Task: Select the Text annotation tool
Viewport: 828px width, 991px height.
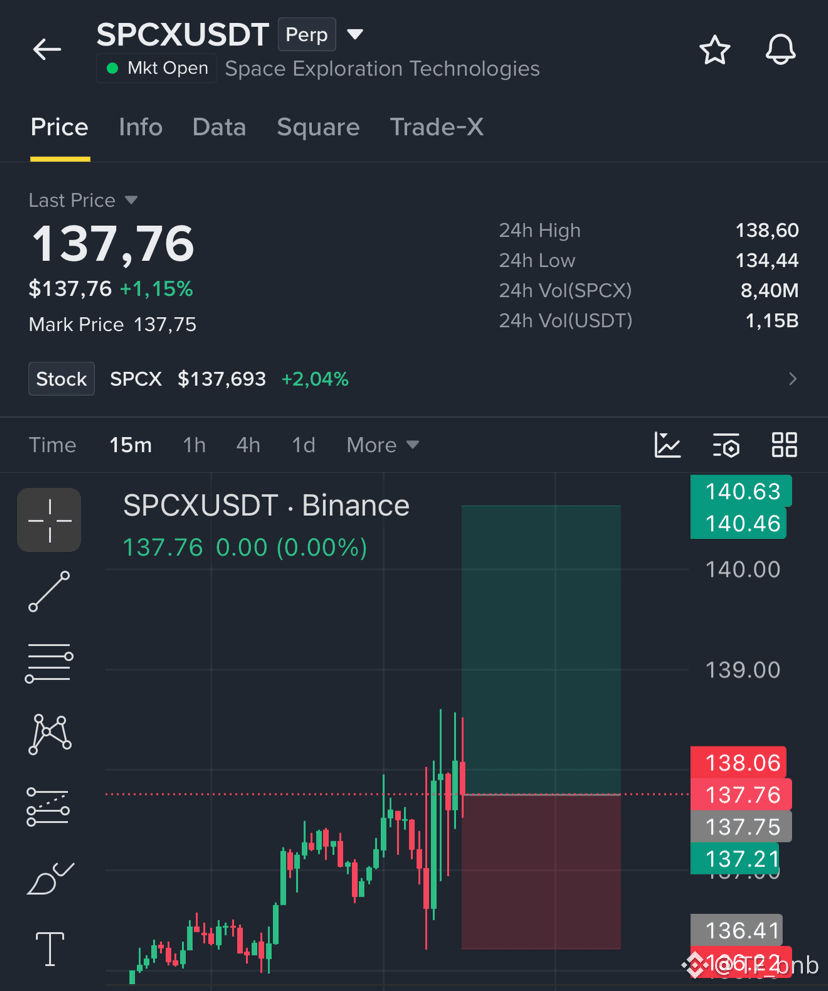Action: [49, 949]
